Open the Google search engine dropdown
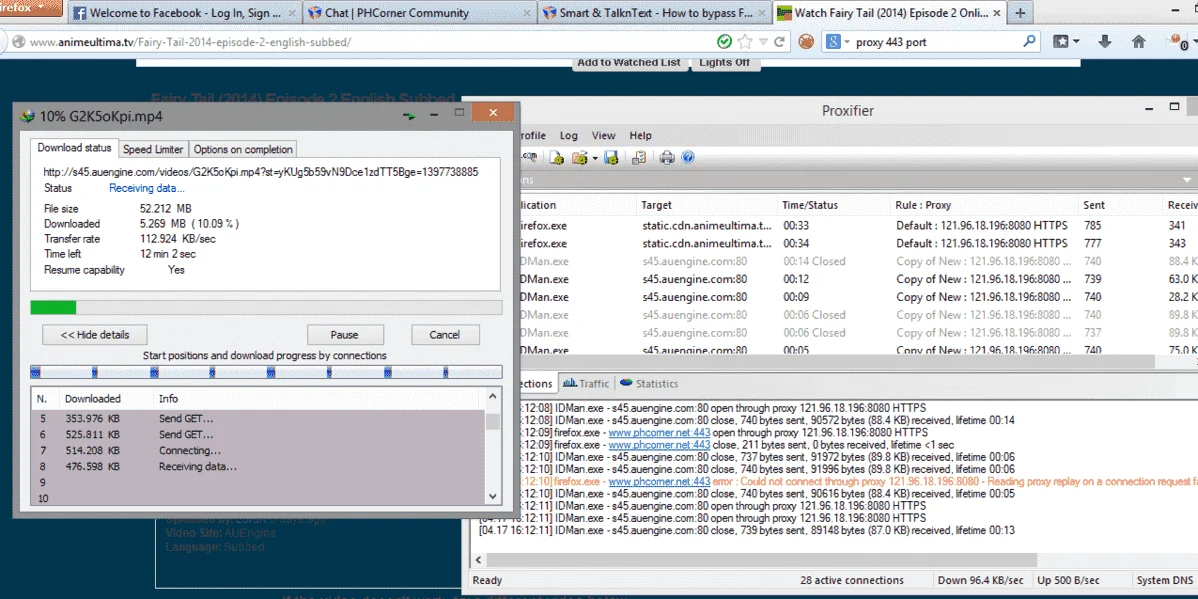1198x599 pixels. click(x=838, y=42)
